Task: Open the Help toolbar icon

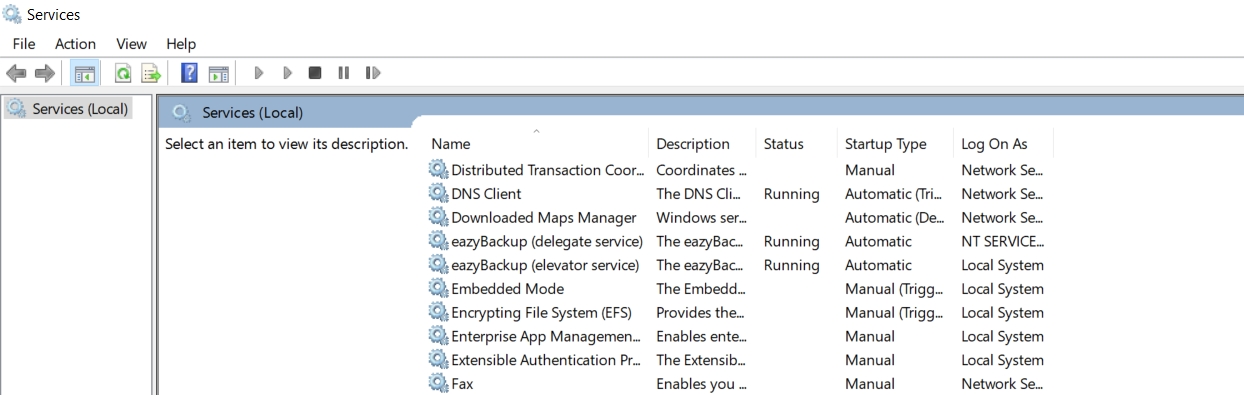Action: coord(189,73)
